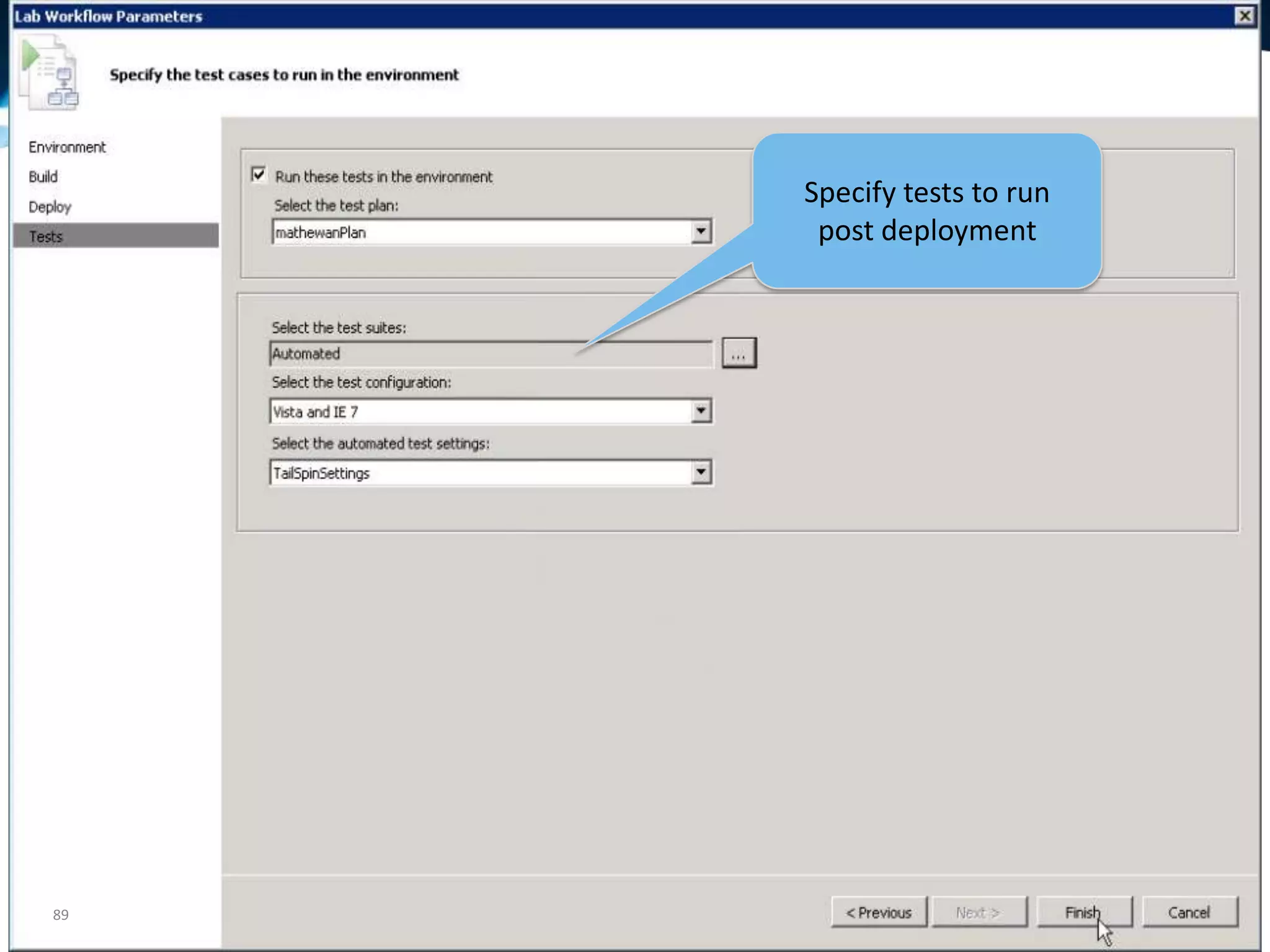1270x952 pixels.
Task: Close the Lab Workflow Parameters dialog
Action: 1244,16
